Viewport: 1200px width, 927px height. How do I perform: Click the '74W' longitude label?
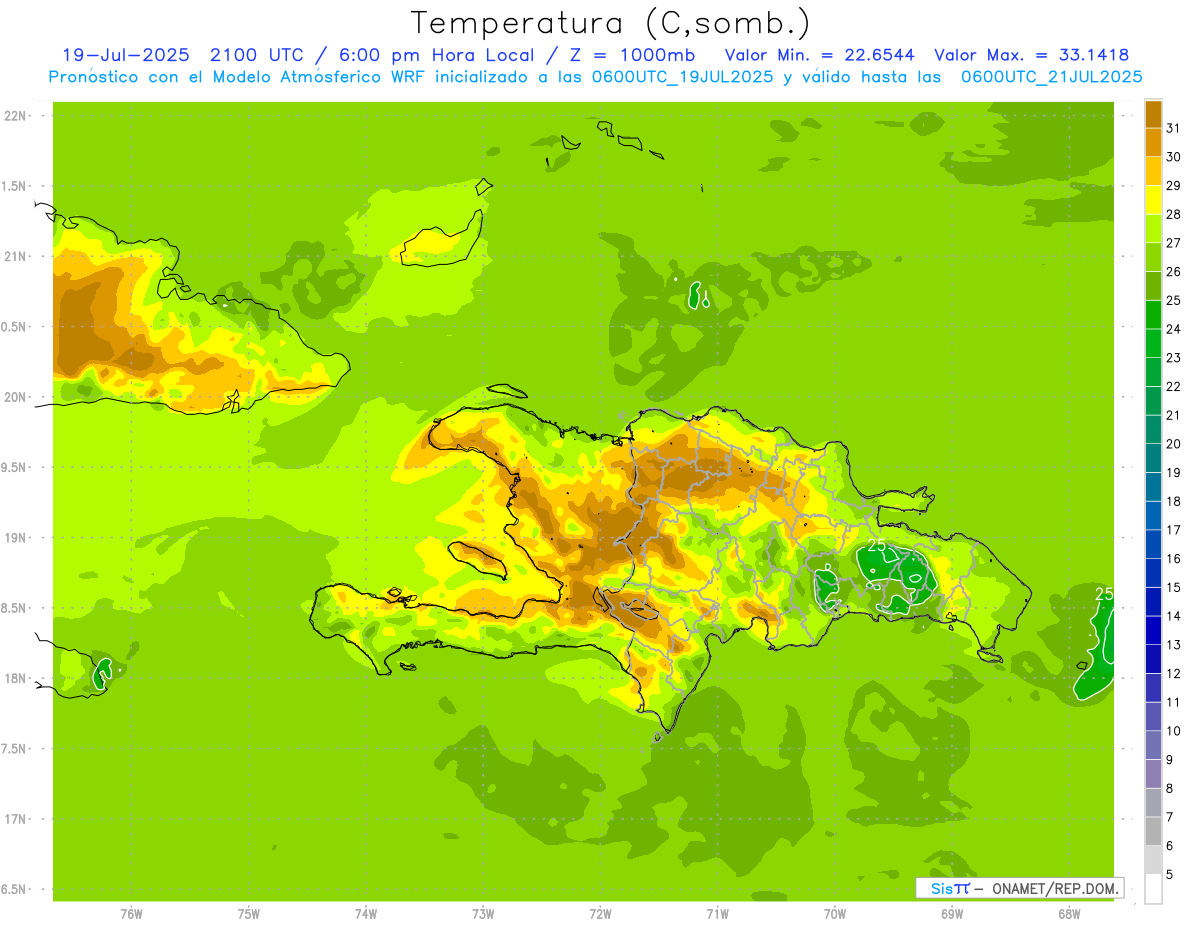tap(366, 914)
